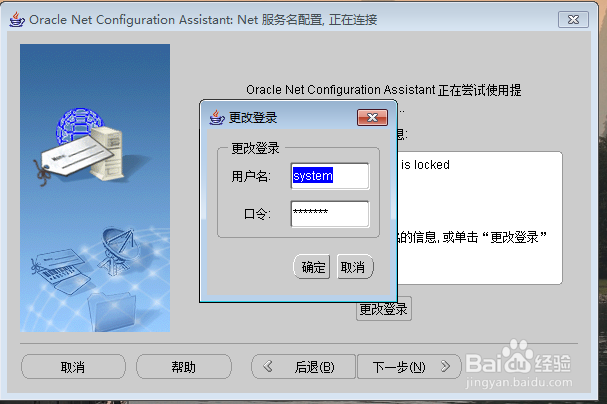Click the double-left arrow on the 后退 button
The width and height of the screenshot is (607, 404).
(x=267, y=367)
